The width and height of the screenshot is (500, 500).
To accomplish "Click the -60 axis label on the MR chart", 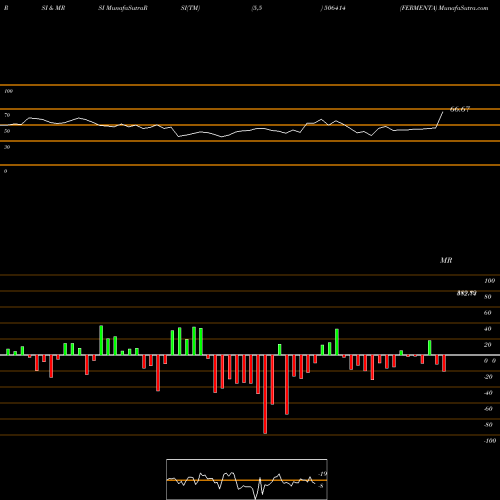I will pyautogui.click(x=488, y=409).
